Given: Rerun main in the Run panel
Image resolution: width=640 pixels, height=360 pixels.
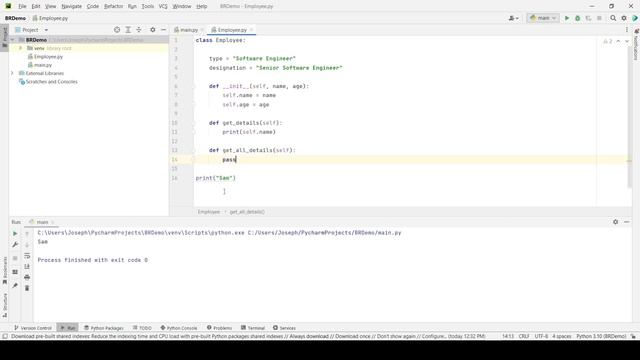Looking at the screenshot, I should coord(15,233).
